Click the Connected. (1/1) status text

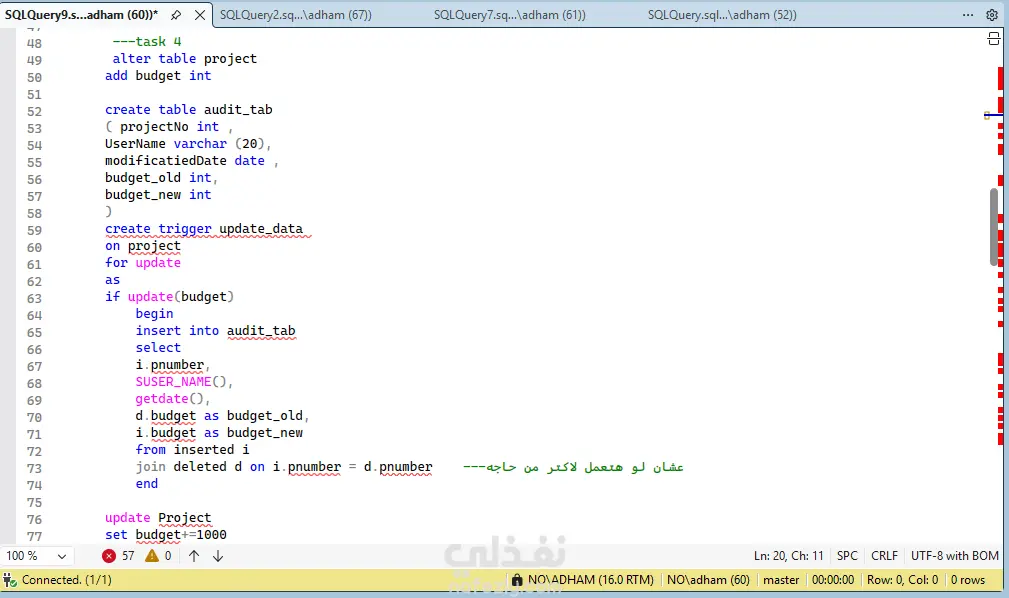coord(66,580)
